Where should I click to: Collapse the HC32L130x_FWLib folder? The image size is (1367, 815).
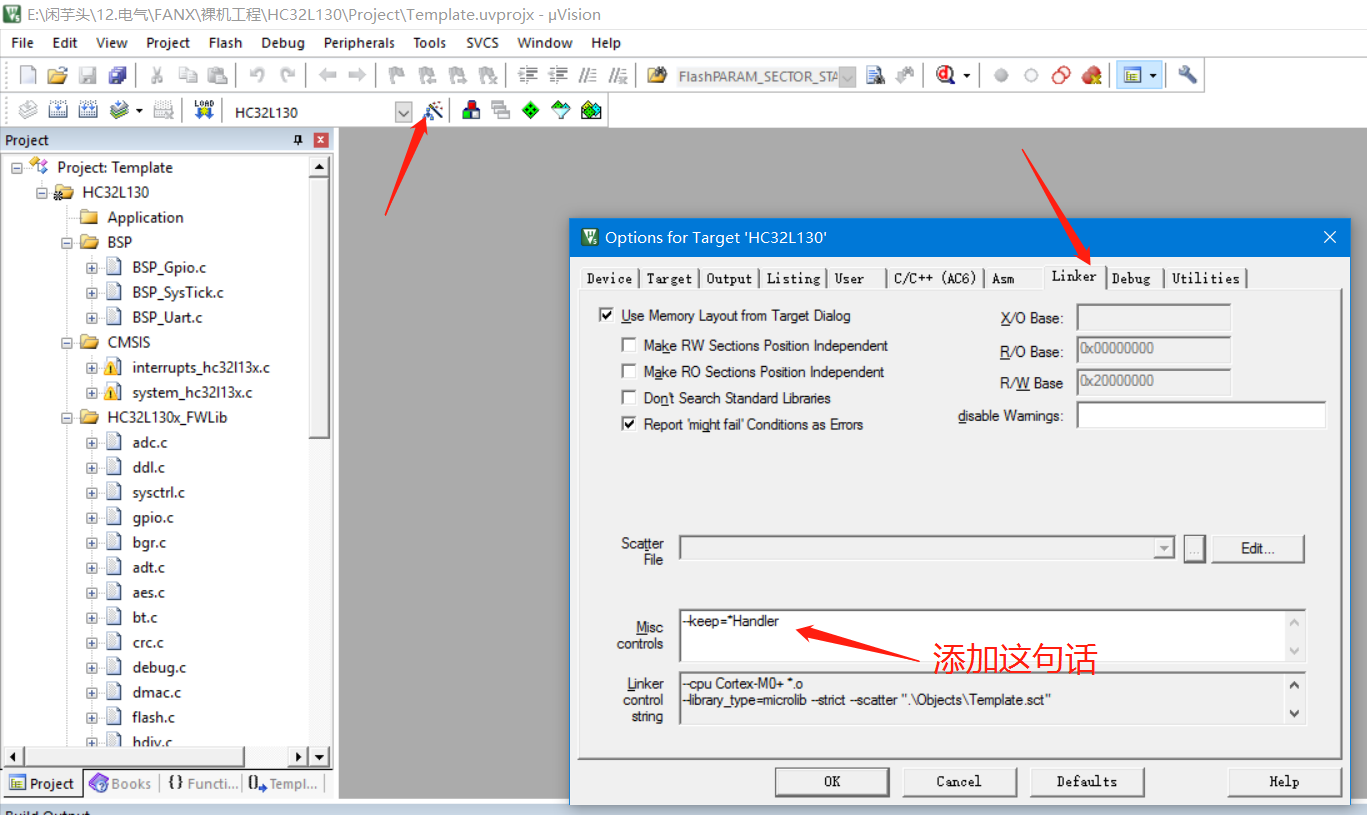67,417
